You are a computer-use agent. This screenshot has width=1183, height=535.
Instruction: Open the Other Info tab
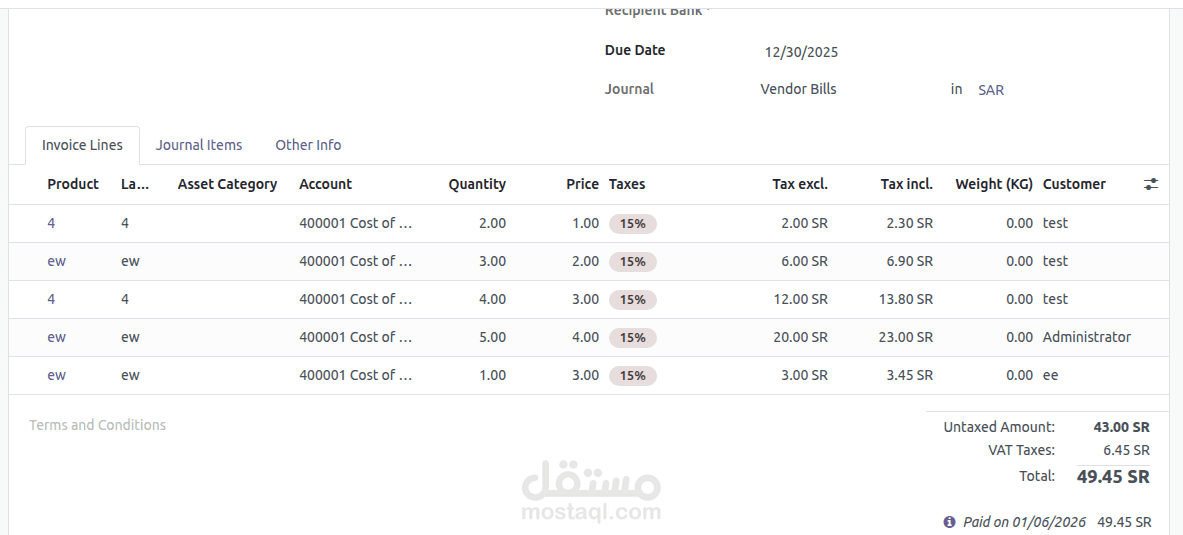click(x=308, y=145)
